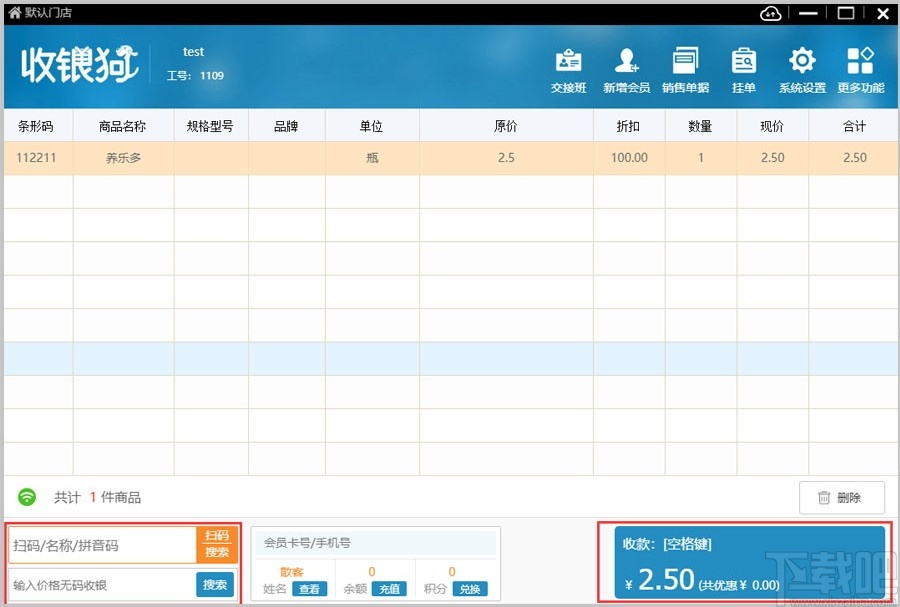Screen dimensions: 900x607
Task: Click the 挂单 hold order icon
Action: tap(744, 71)
